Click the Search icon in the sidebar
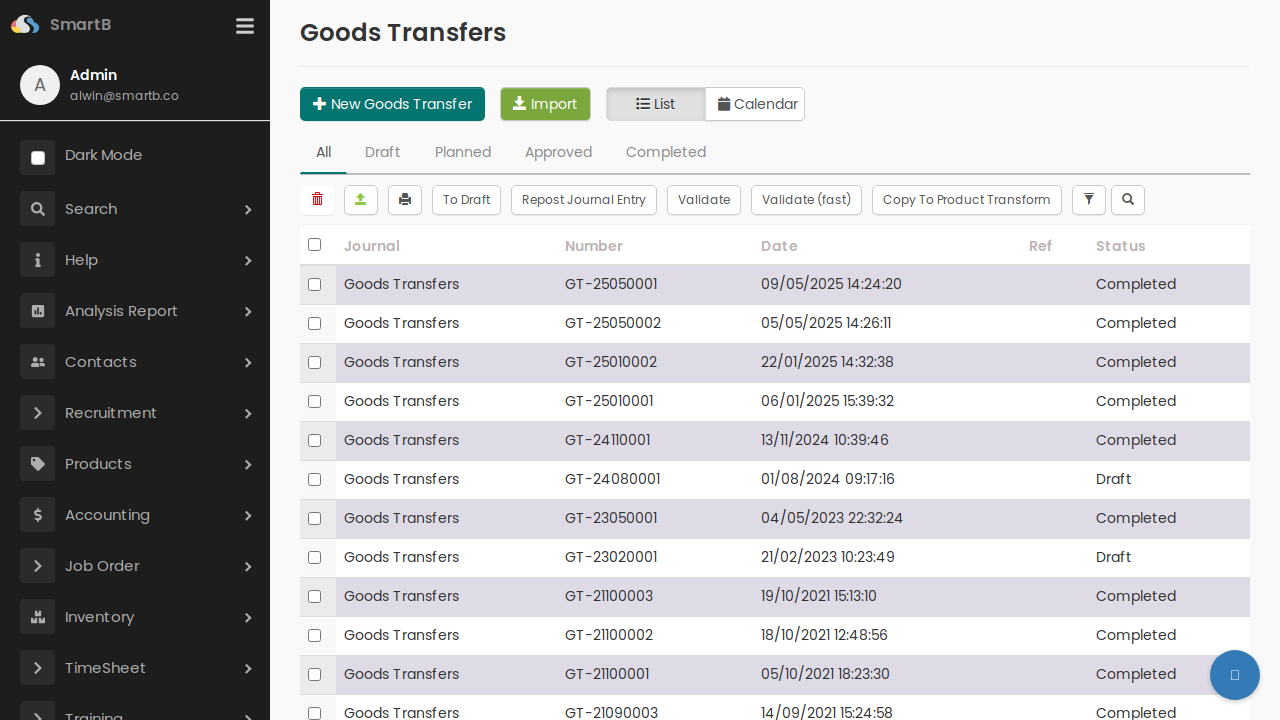The image size is (1280, 720). point(37,209)
